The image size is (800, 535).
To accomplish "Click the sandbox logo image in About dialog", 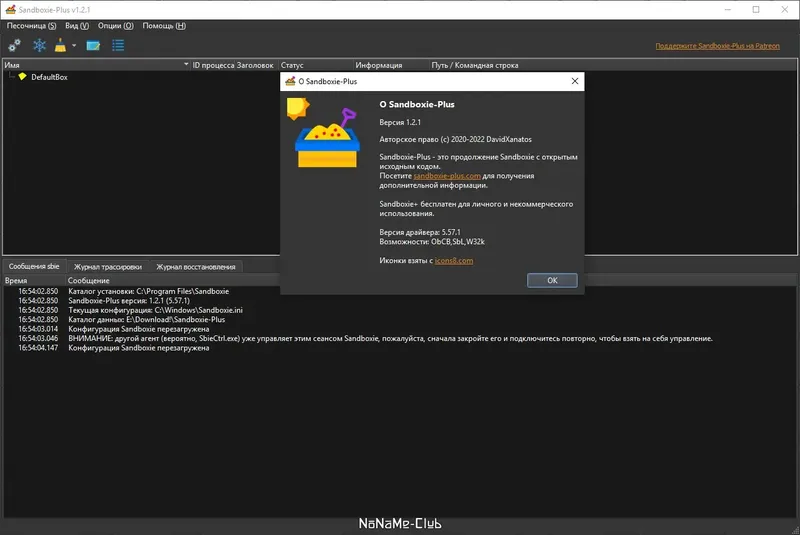I will [323, 133].
